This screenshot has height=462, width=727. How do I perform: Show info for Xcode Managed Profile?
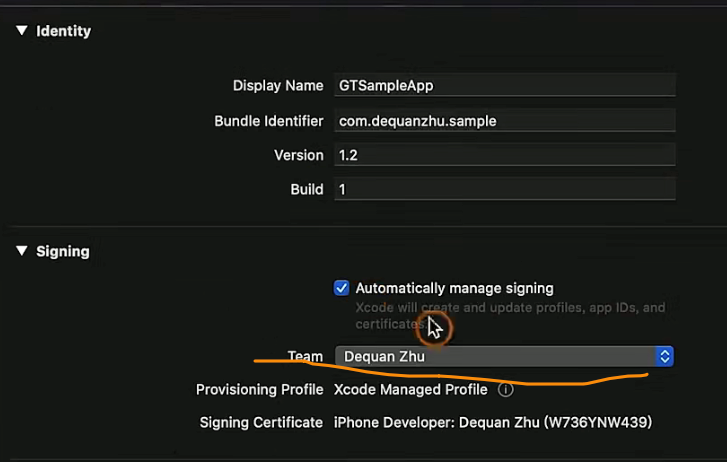click(506, 389)
